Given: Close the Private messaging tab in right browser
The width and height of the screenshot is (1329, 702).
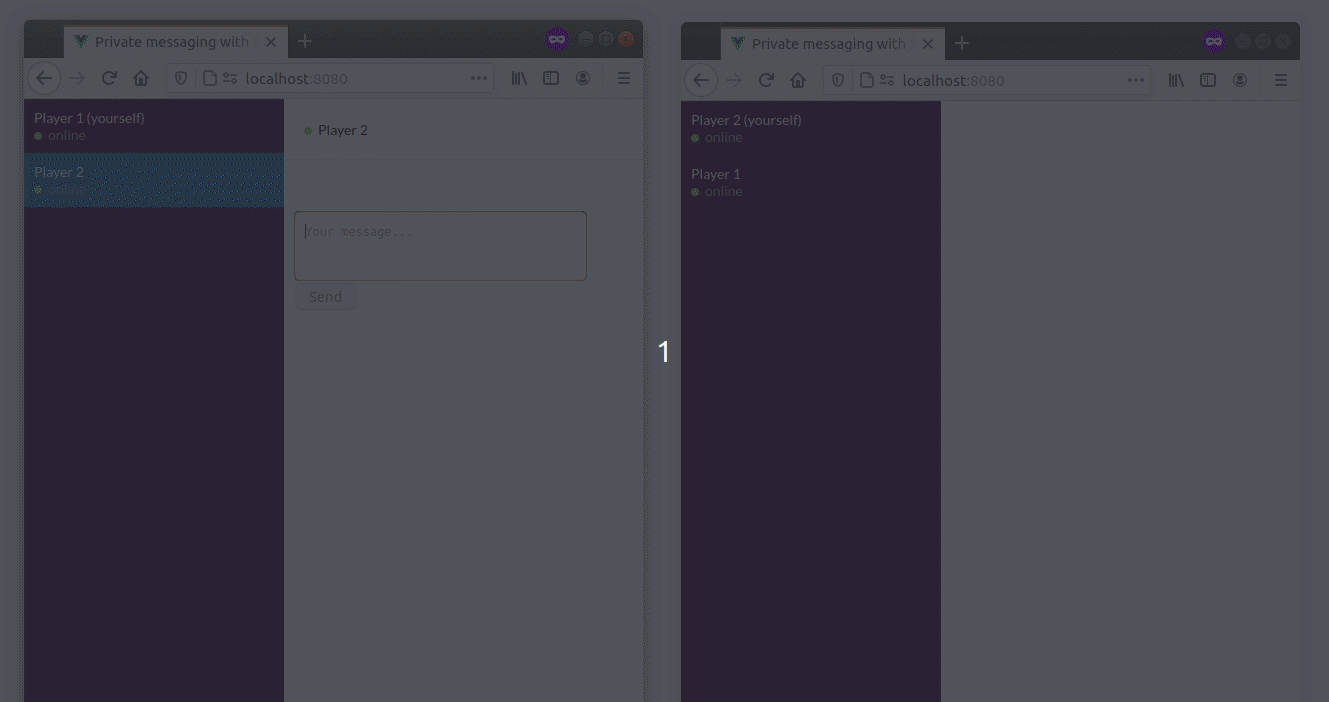Looking at the screenshot, I should coord(927,44).
